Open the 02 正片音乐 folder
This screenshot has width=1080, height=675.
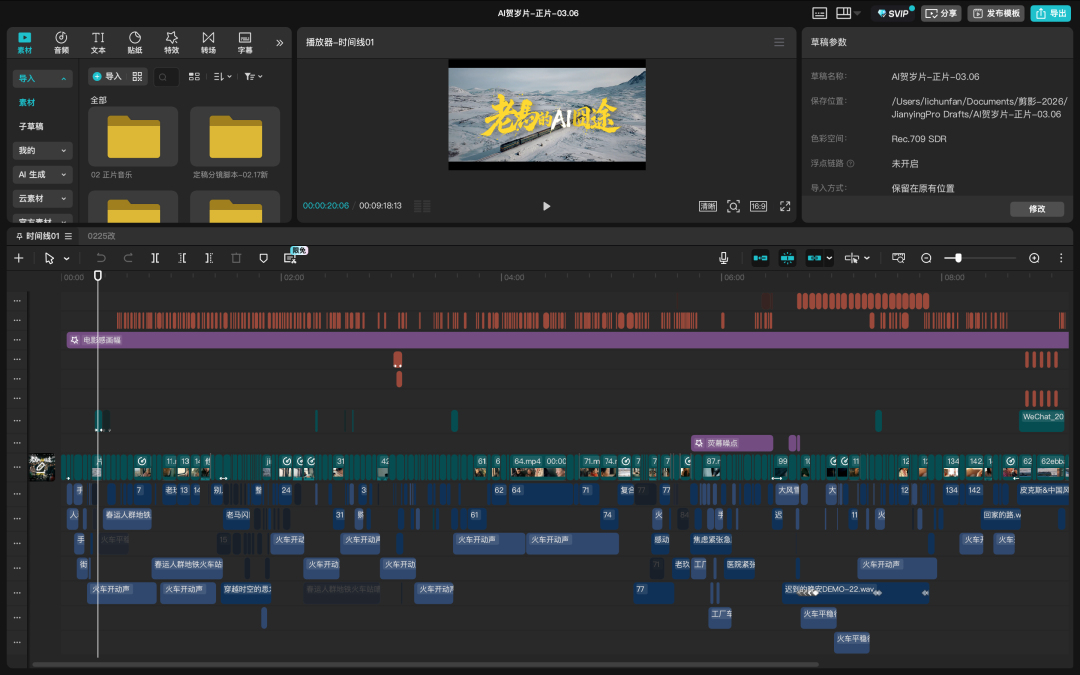tap(133, 137)
